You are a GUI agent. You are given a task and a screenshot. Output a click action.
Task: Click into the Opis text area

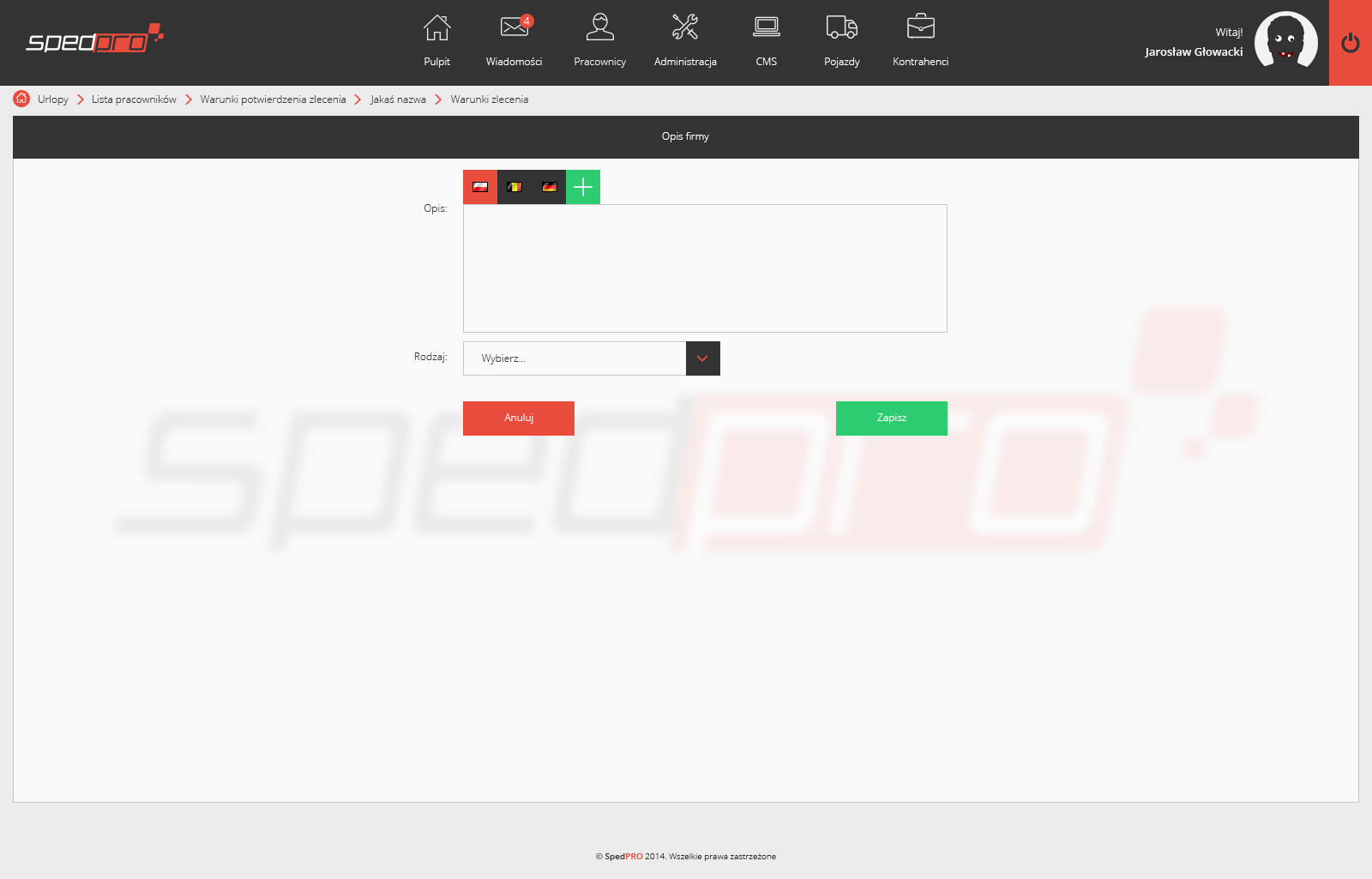[705, 268]
